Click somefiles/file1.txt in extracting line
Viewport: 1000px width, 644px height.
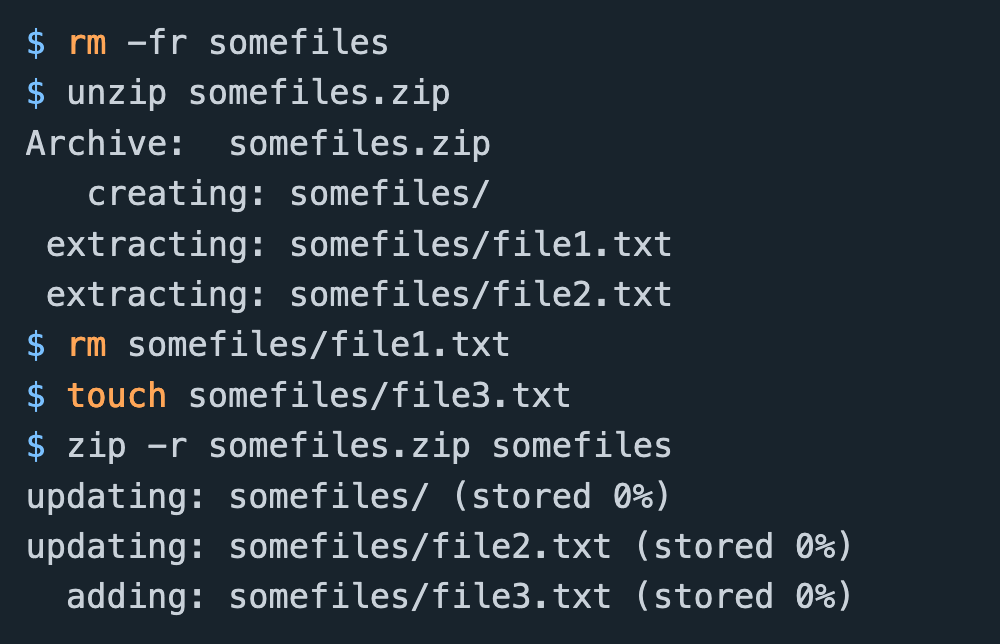pos(481,244)
